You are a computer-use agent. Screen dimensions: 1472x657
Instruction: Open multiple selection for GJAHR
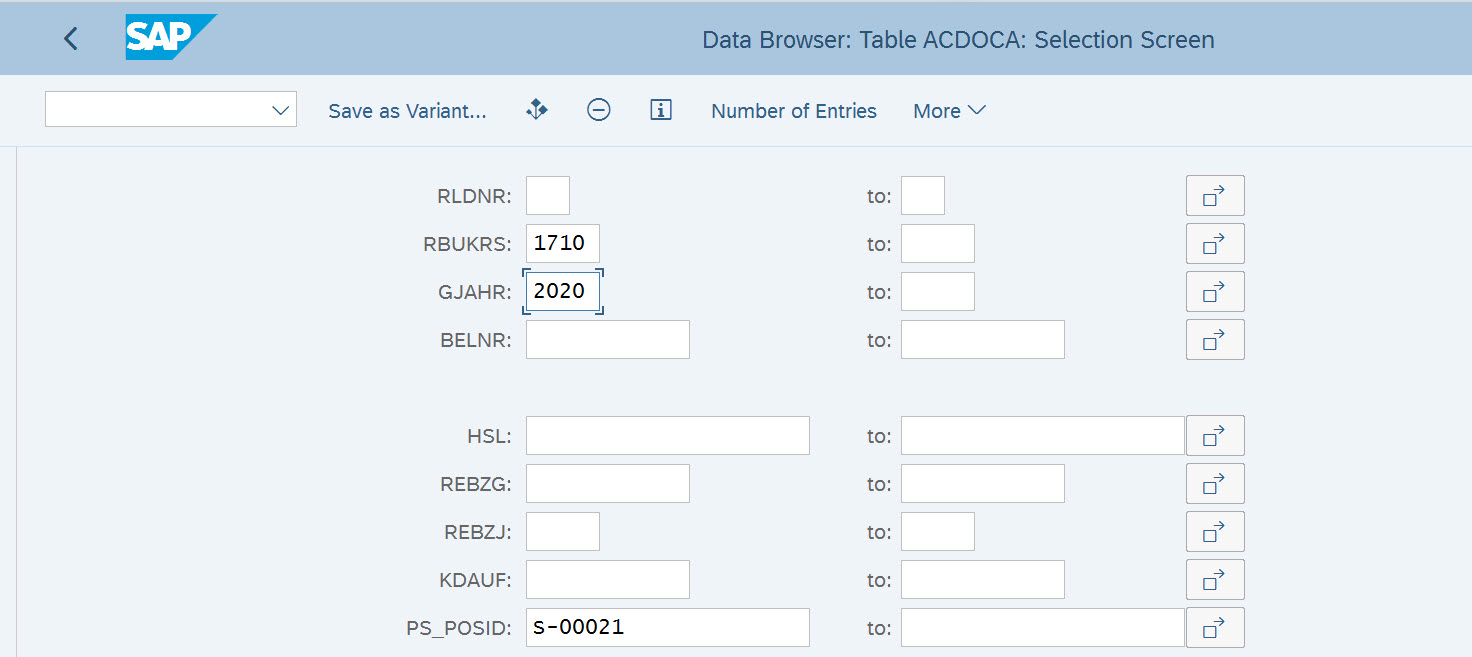point(1214,292)
